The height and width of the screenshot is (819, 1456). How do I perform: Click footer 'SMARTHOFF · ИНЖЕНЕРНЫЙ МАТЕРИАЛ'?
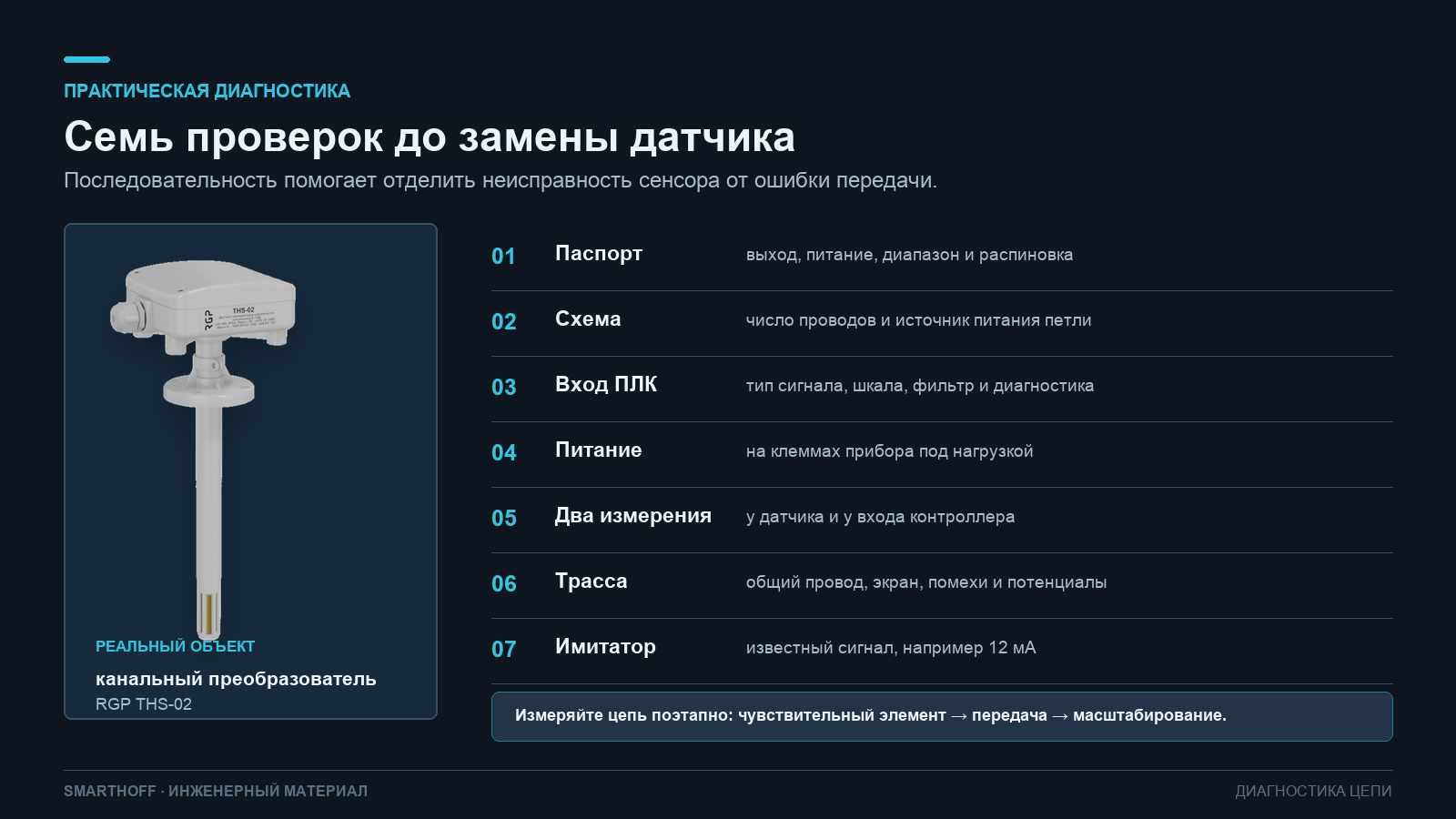click(216, 792)
